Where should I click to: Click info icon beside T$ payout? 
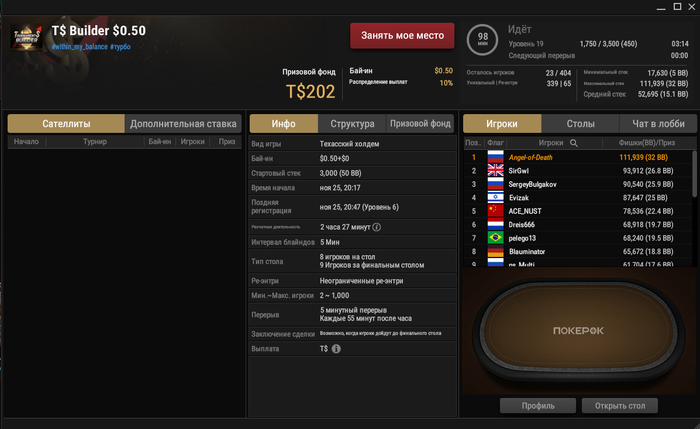tap(336, 349)
